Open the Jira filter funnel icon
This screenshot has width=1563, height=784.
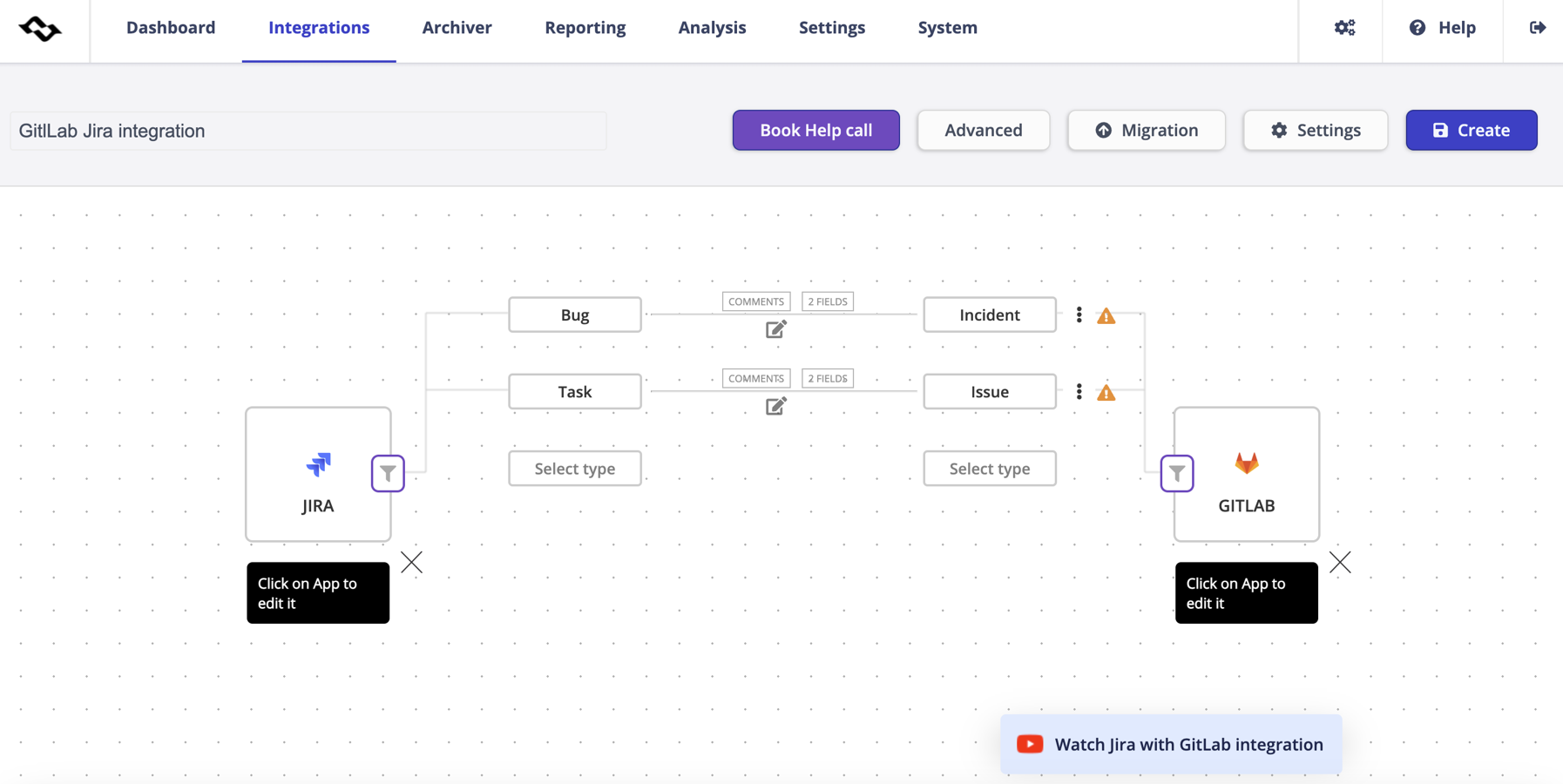(388, 473)
